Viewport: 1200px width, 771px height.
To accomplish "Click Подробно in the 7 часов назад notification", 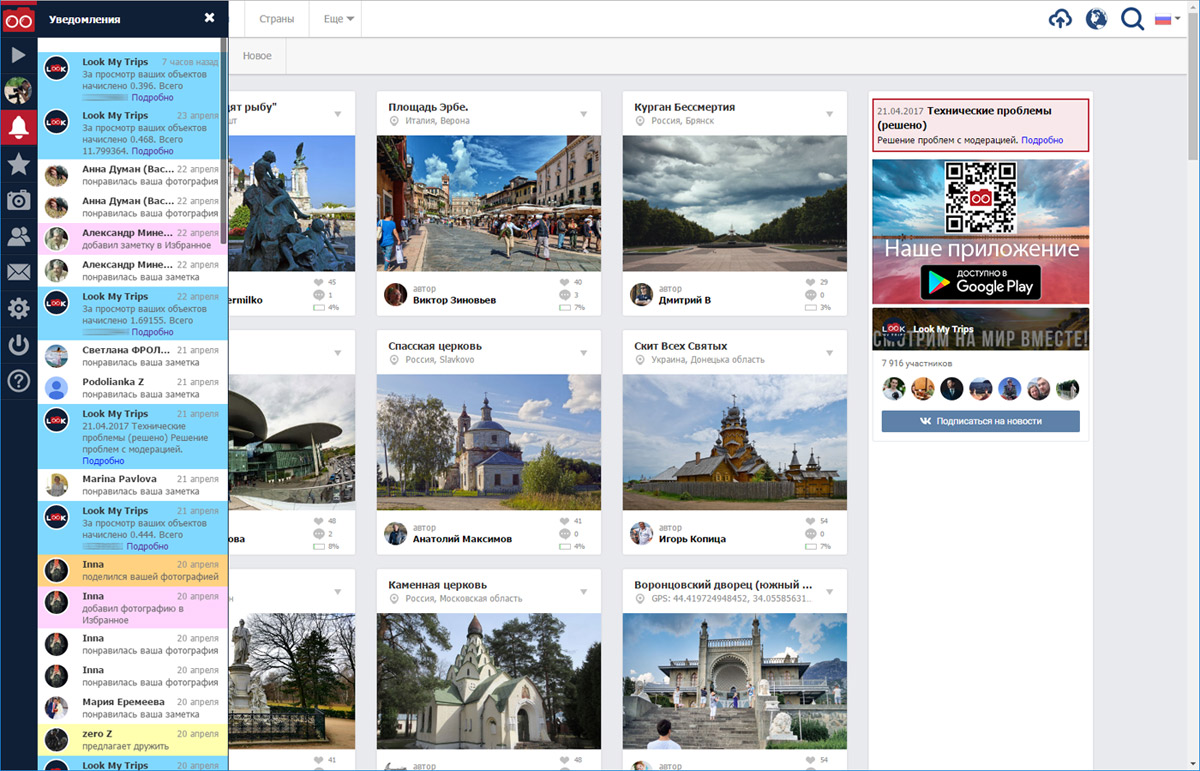I will [x=152, y=98].
